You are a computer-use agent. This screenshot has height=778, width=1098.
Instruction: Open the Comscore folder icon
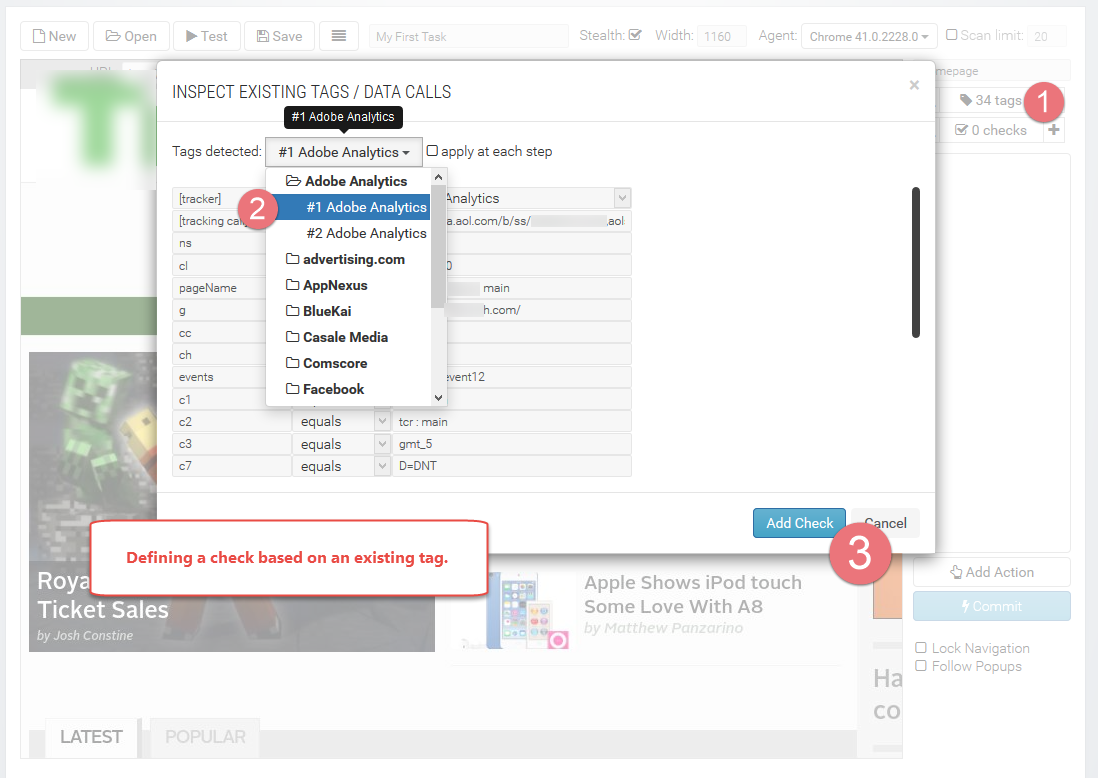click(x=293, y=363)
